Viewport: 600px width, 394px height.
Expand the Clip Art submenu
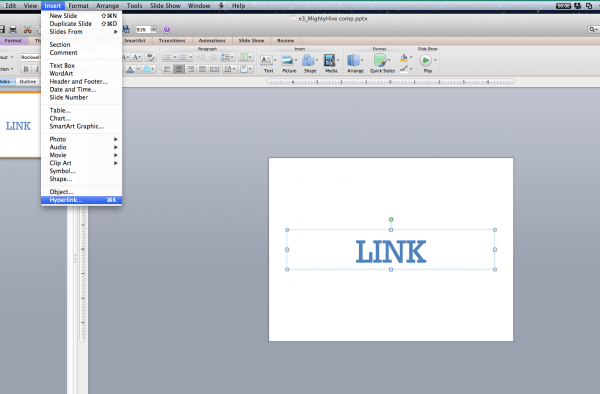tap(82, 163)
